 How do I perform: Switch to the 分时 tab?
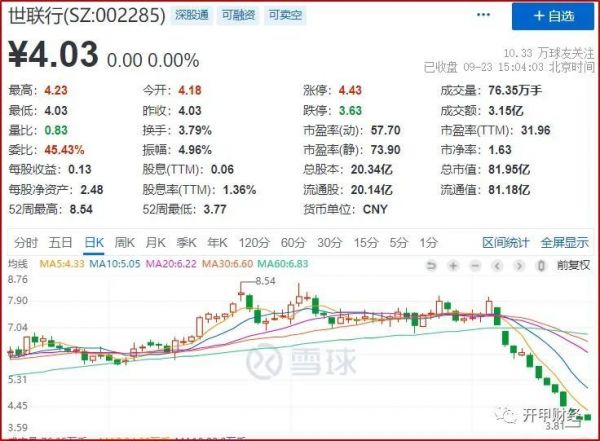(26, 242)
